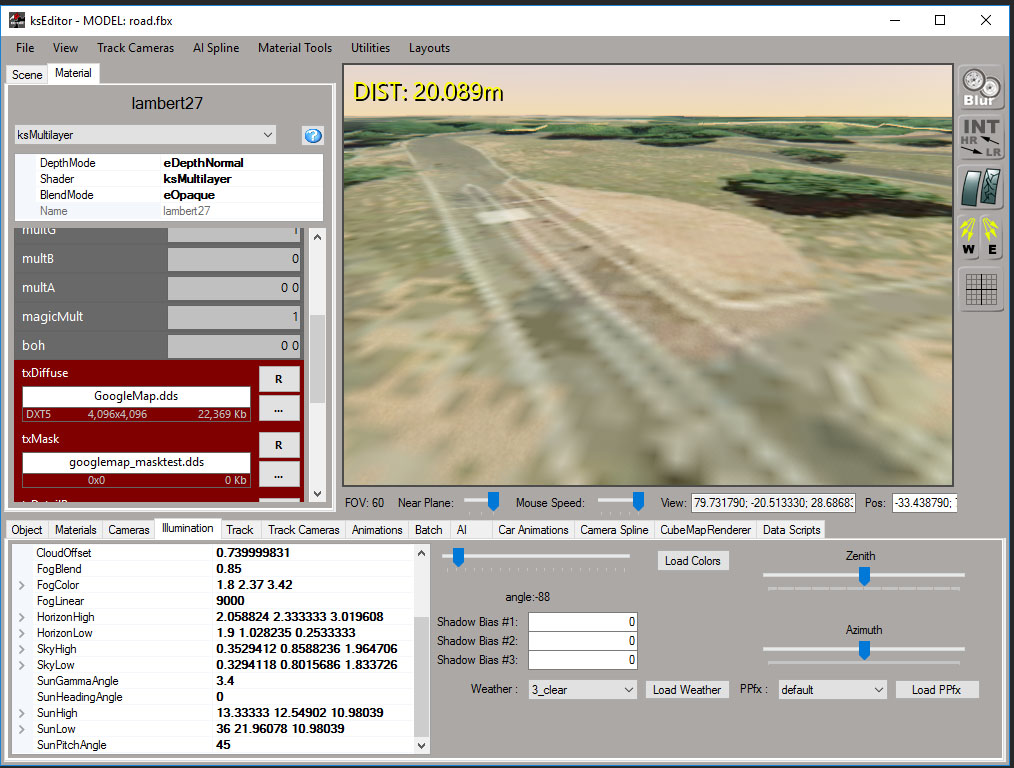The width and height of the screenshot is (1014, 768).
Task: Switch to the Animations tab
Action: [377, 530]
